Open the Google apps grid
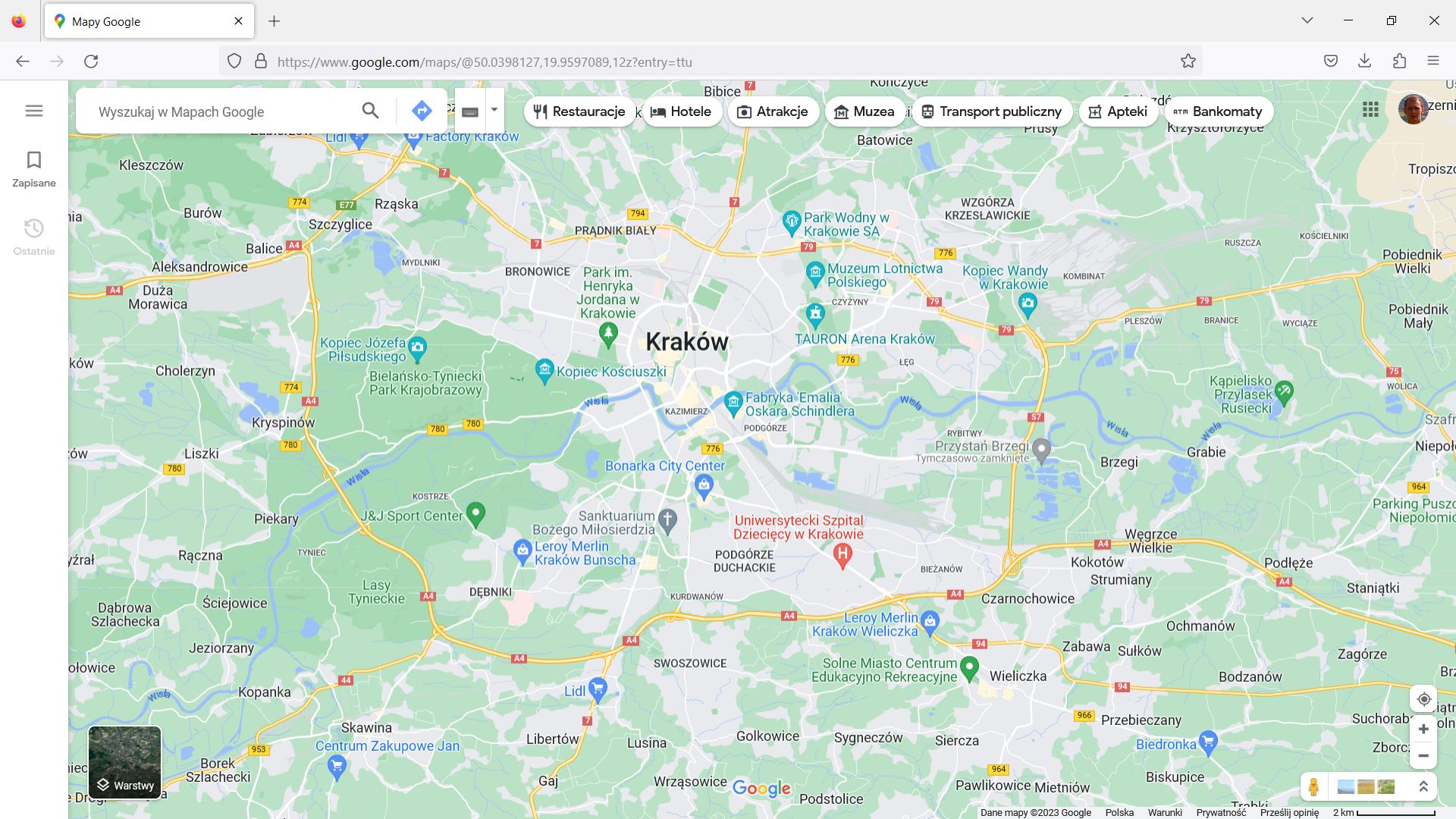1456x819 pixels. pos(1370,110)
